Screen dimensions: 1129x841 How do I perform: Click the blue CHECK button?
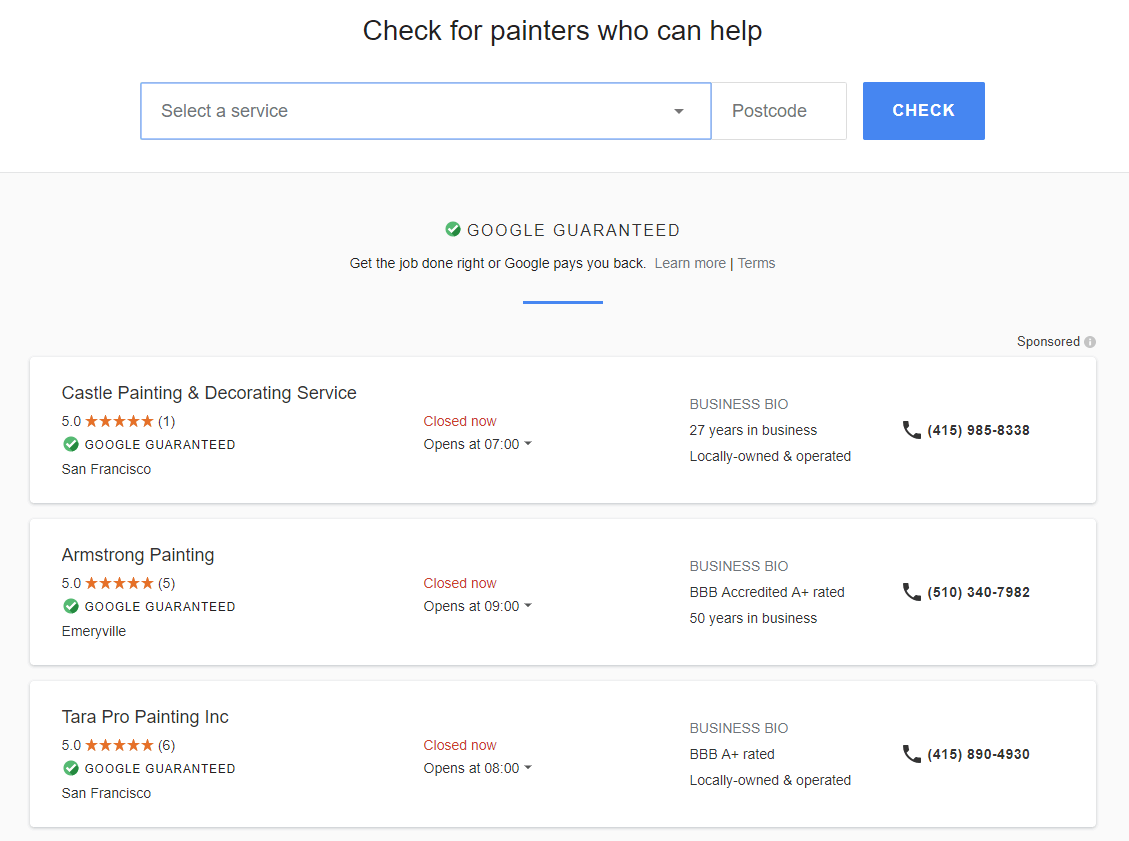pos(923,111)
